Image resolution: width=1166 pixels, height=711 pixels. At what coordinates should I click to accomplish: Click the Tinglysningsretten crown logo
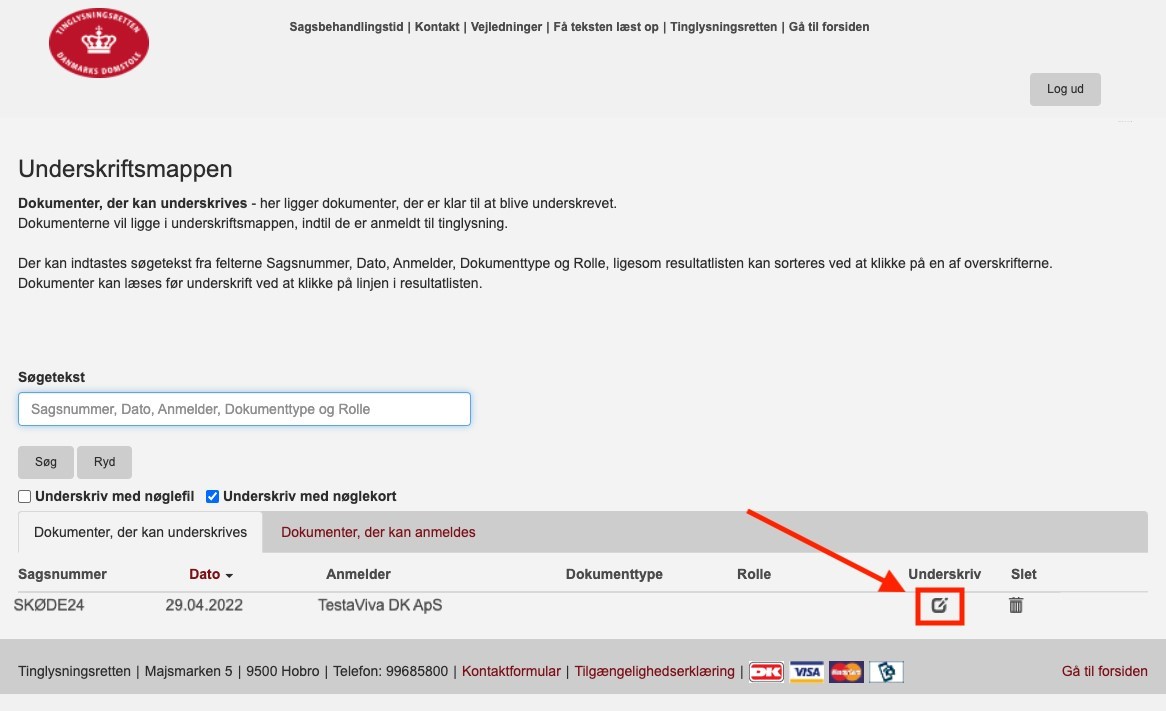click(99, 45)
